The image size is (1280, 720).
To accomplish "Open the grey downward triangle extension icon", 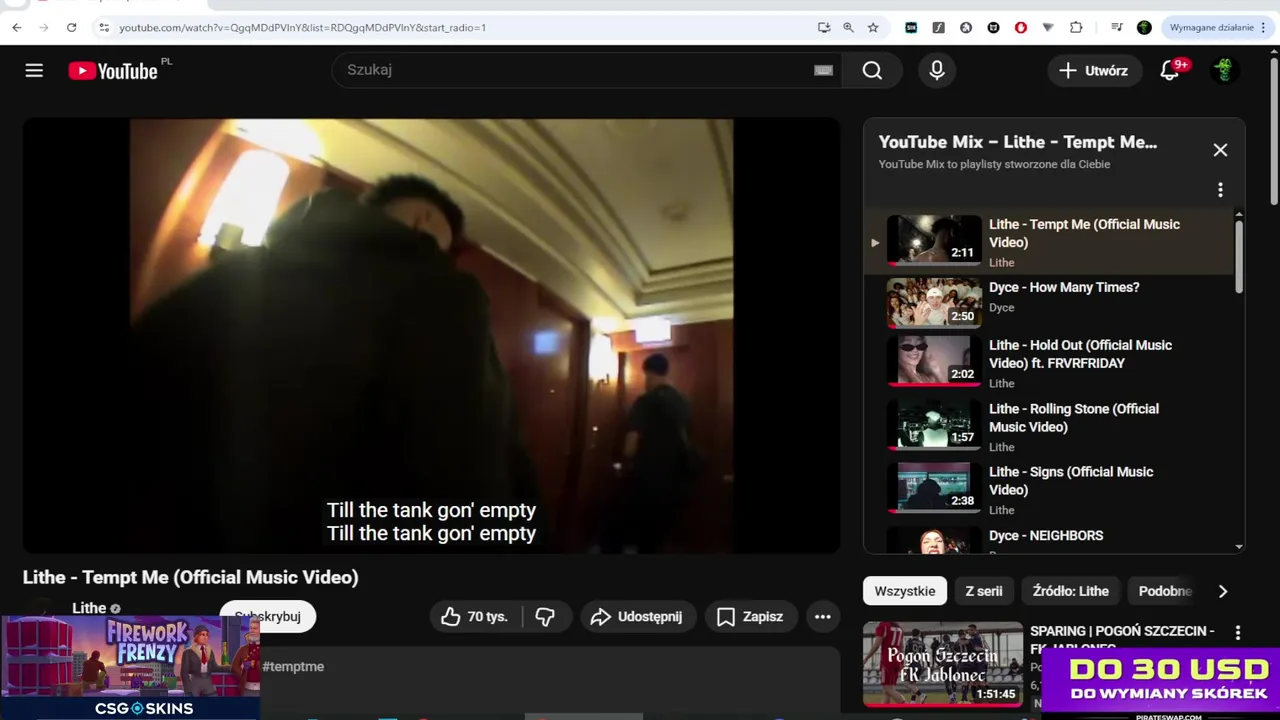I will pos(1048,27).
